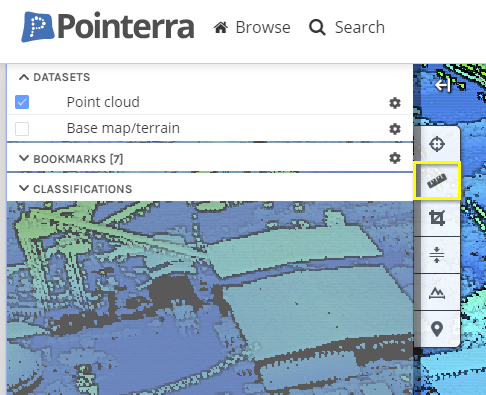Screen dimensions: 486x395
Task: Select the ruler measurement tool
Action: click(437, 181)
